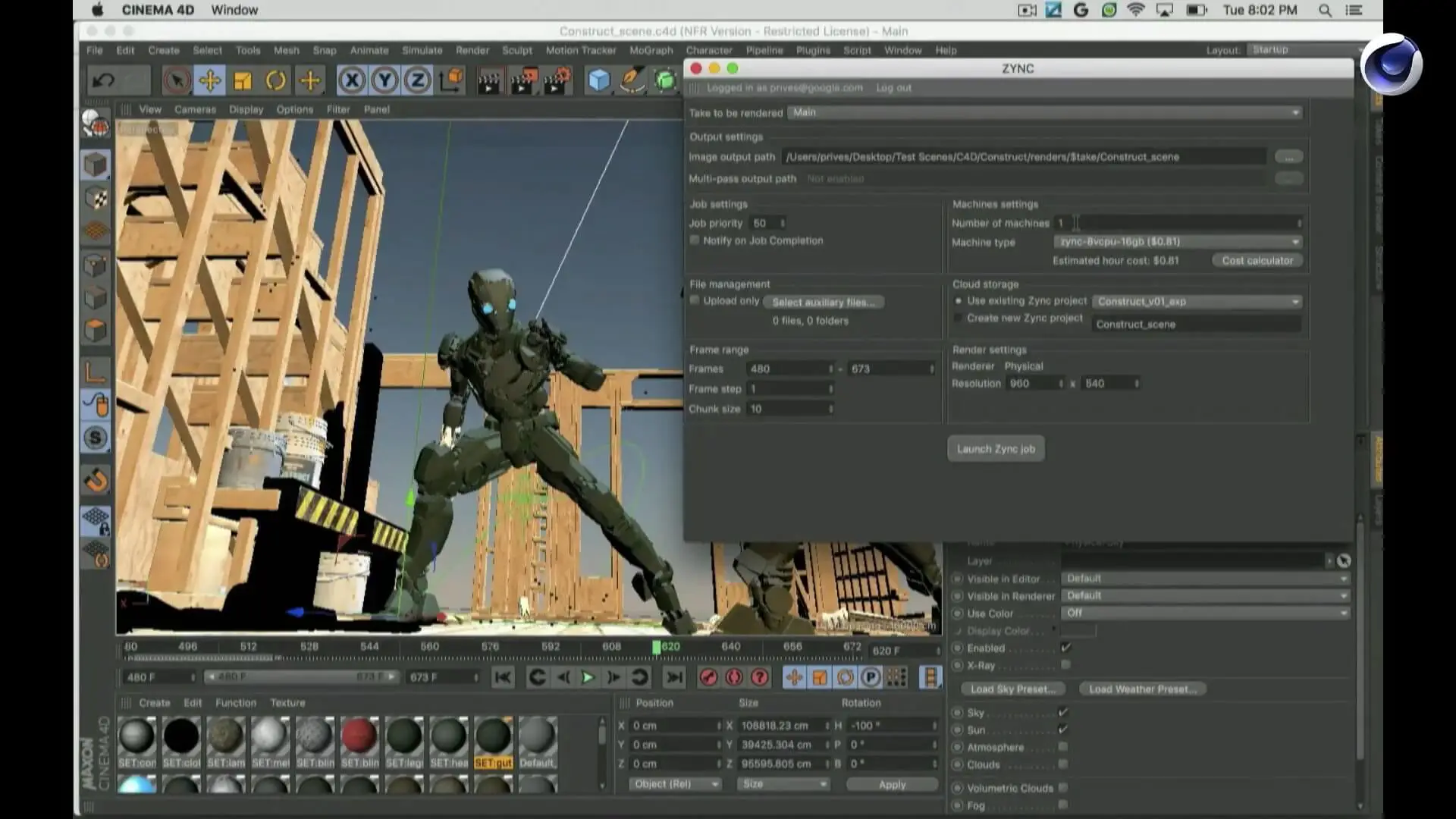Open the Render menu
The height and width of the screenshot is (819, 1456).
pyautogui.click(x=472, y=50)
